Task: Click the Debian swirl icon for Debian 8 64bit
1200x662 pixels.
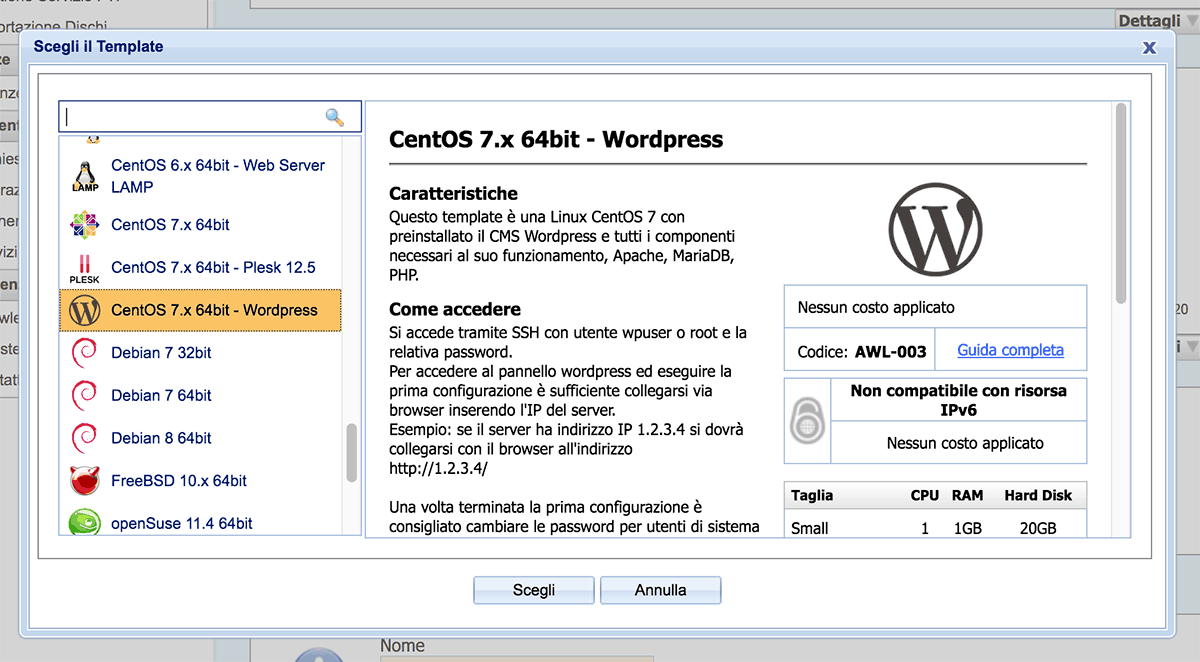Action: (x=85, y=438)
